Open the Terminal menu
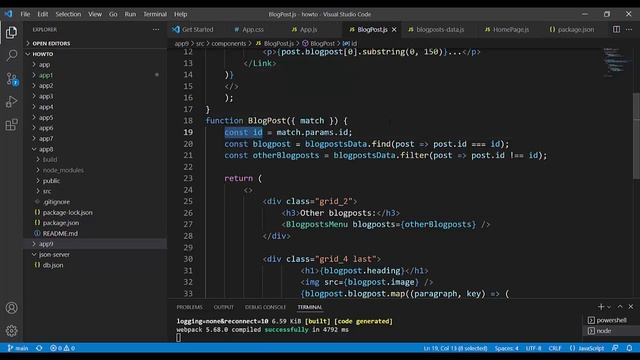The width and height of the screenshot is (640, 360). click(x=155, y=14)
